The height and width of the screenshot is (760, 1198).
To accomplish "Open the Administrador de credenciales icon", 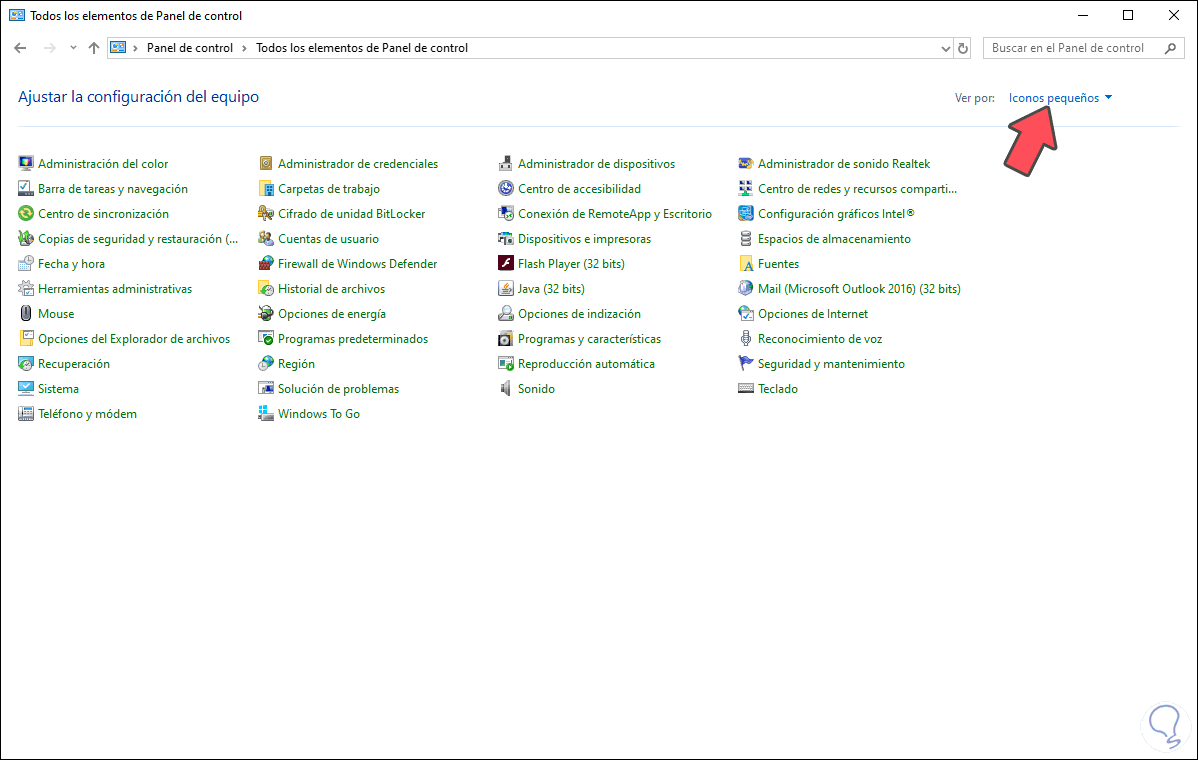I will tap(266, 163).
